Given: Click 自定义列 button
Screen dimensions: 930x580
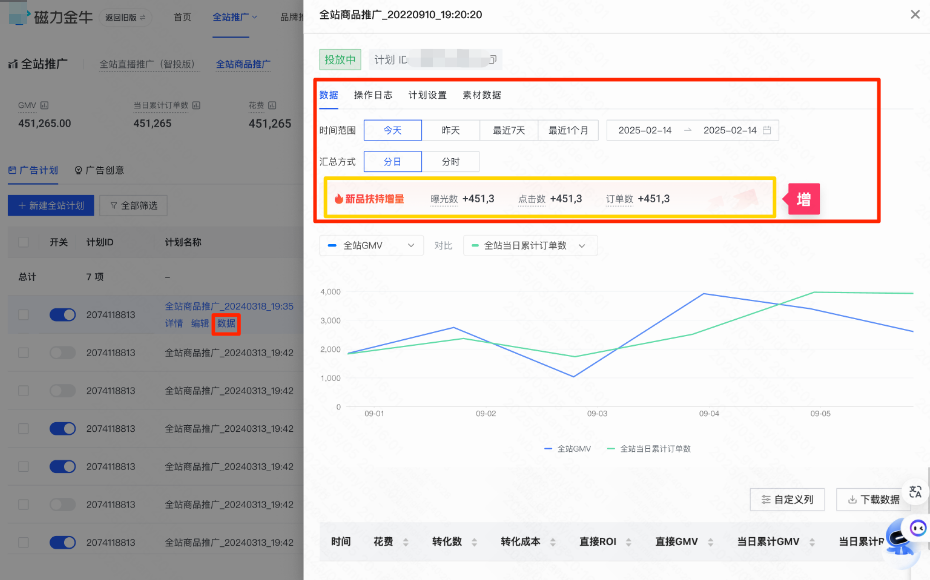Looking at the screenshot, I should (787, 499).
